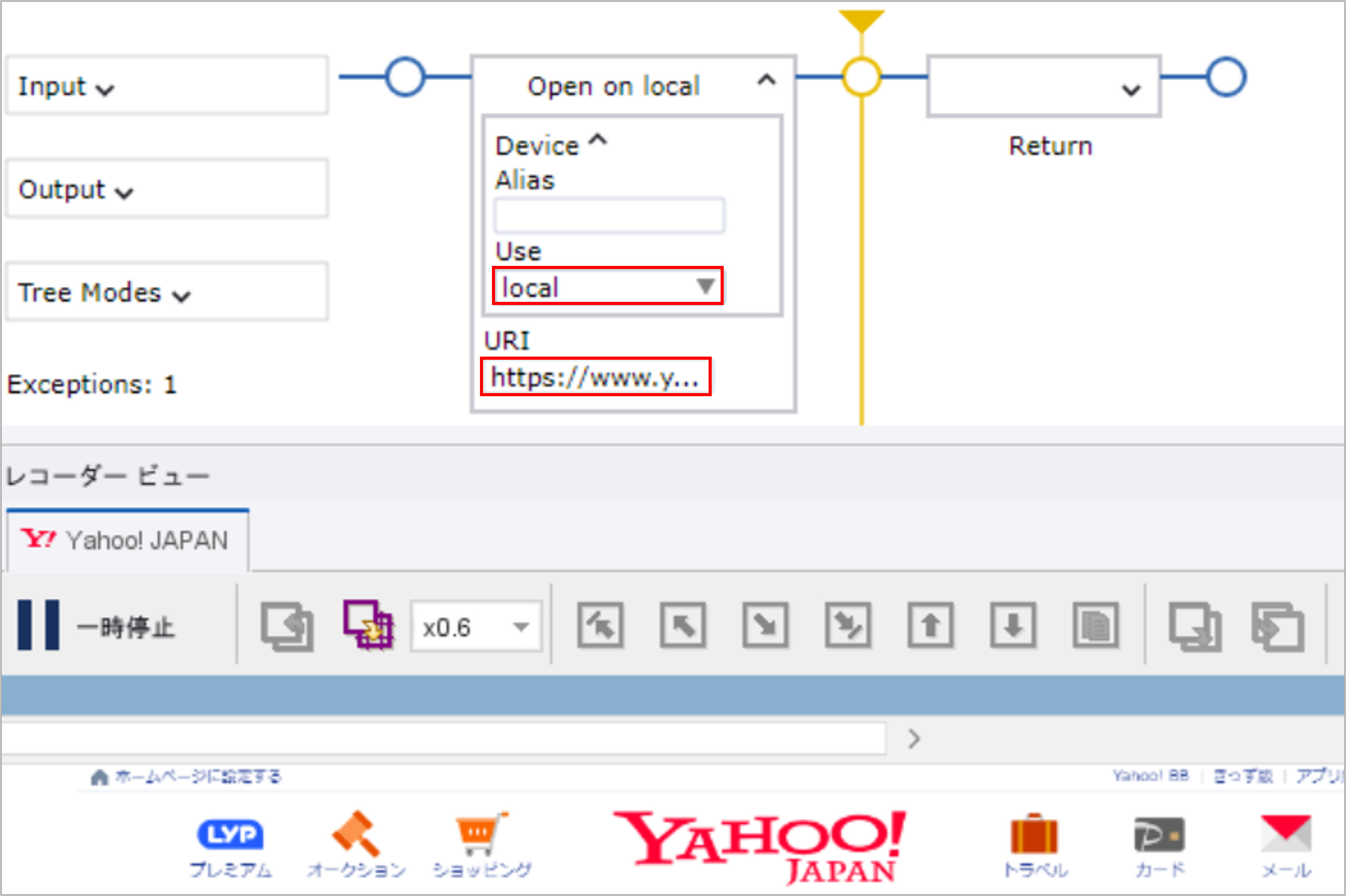Open the Use local device dropdown

click(x=607, y=286)
